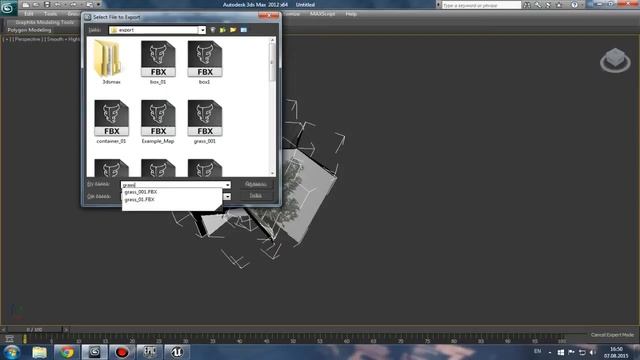
Task: Step time slider backward arrow
Action: click(3, 329)
